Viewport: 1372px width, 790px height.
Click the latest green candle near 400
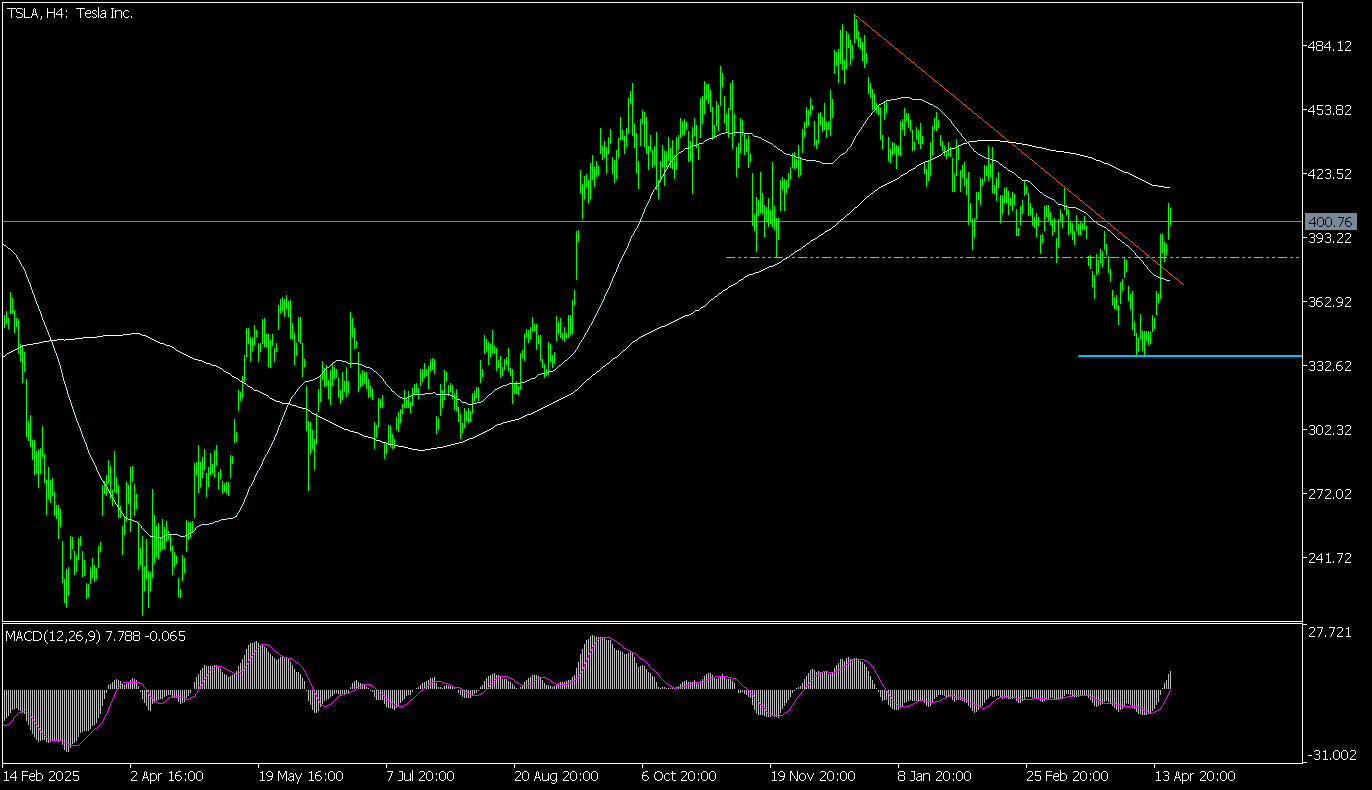pyautogui.click(x=1169, y=216)
